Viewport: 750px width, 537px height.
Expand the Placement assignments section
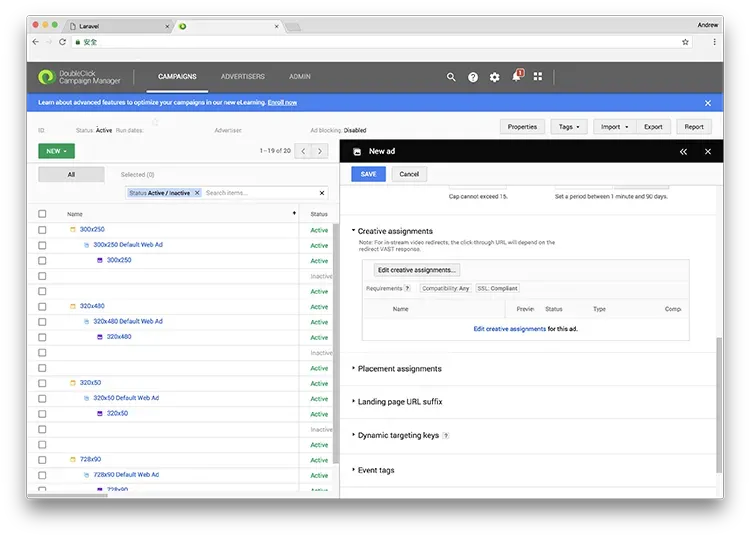(399, 369)
